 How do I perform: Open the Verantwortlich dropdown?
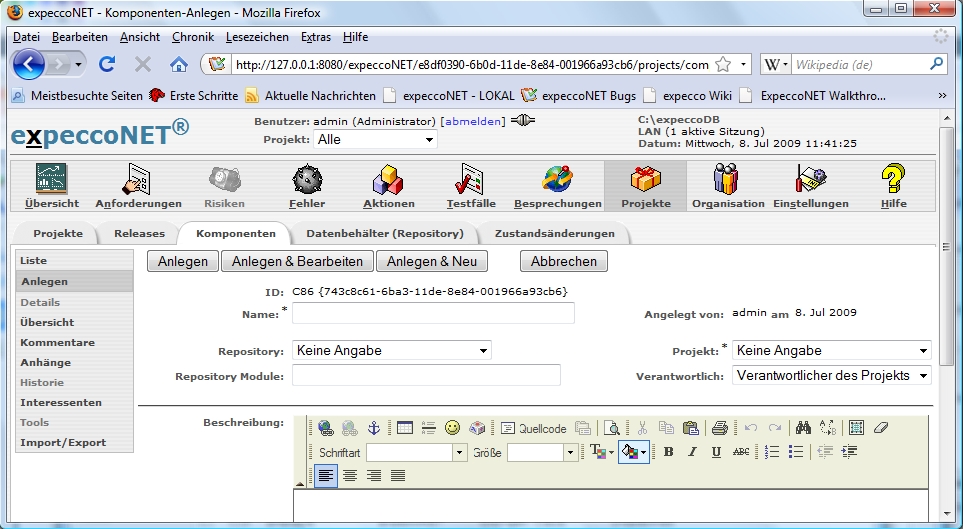coord(832,375)
